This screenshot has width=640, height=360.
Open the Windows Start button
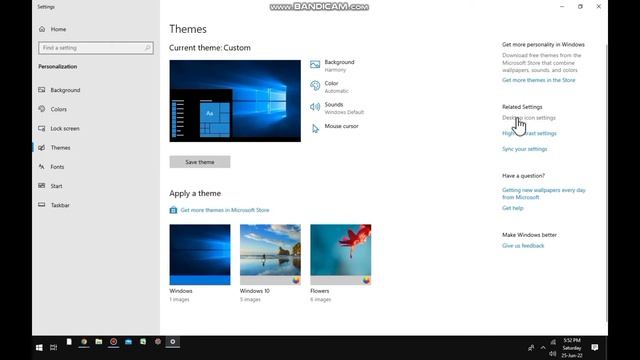(39, 347)
